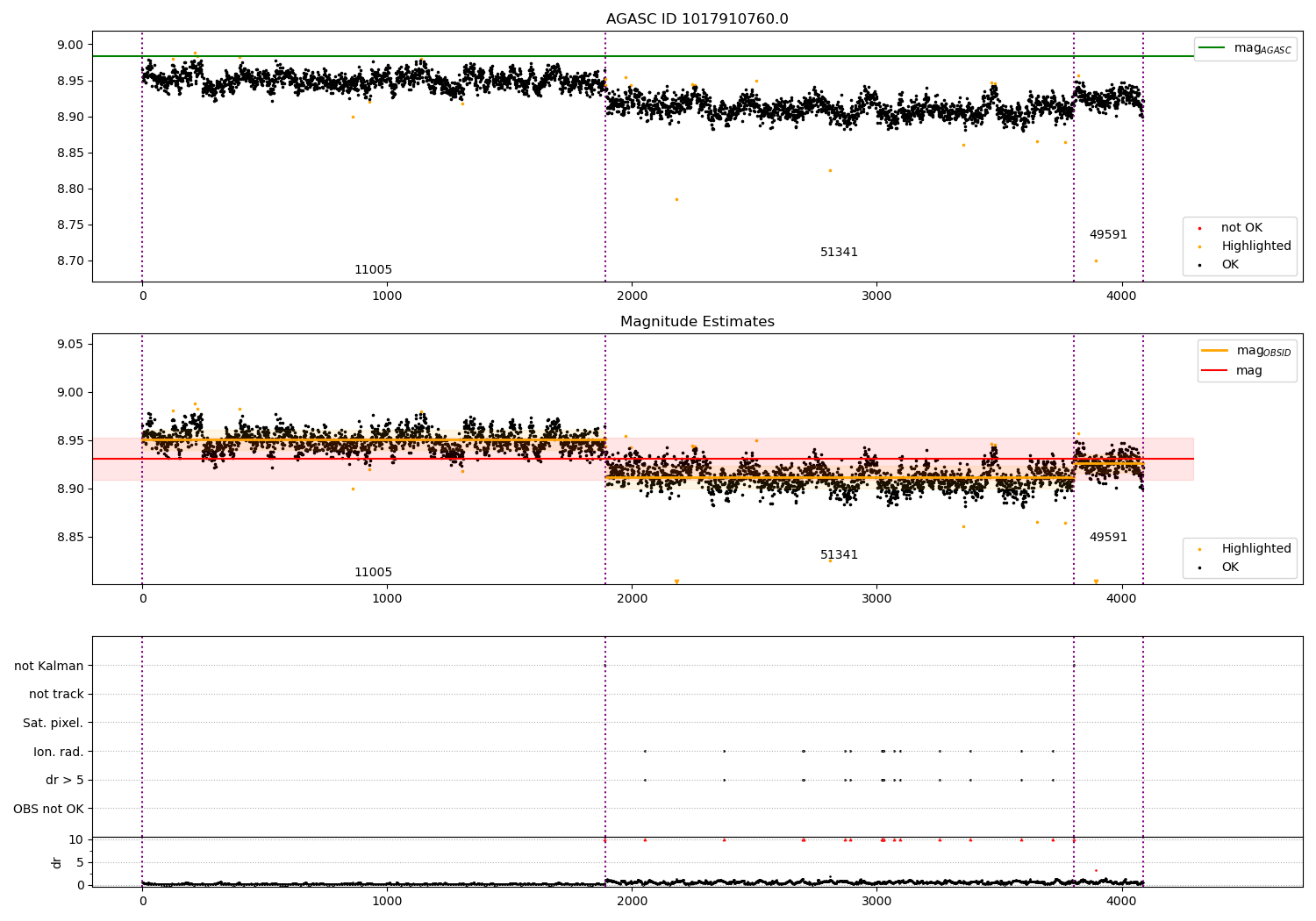Click the 'not track' row label
The image size is (1316, 921).
tap(56, 694)
